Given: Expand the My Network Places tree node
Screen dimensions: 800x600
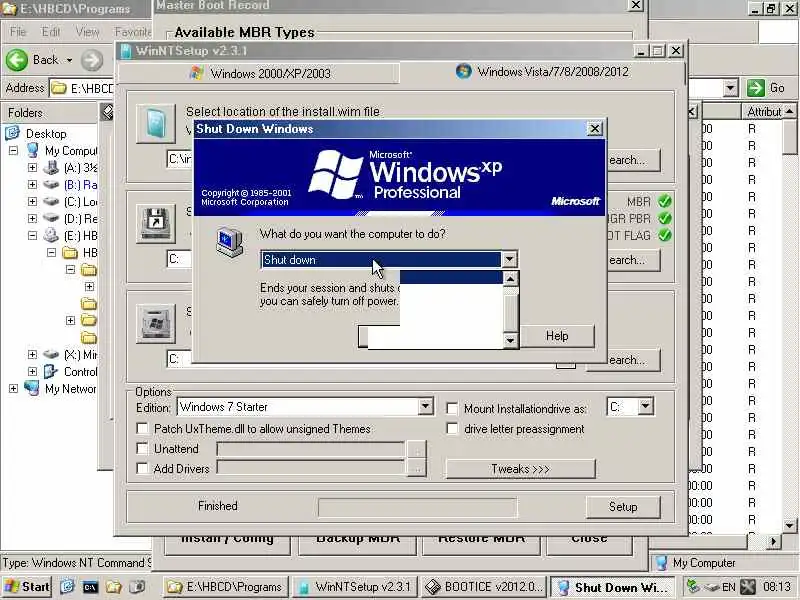Looking at the screenshot, I should pyautogui.click(x=13, y=388).
